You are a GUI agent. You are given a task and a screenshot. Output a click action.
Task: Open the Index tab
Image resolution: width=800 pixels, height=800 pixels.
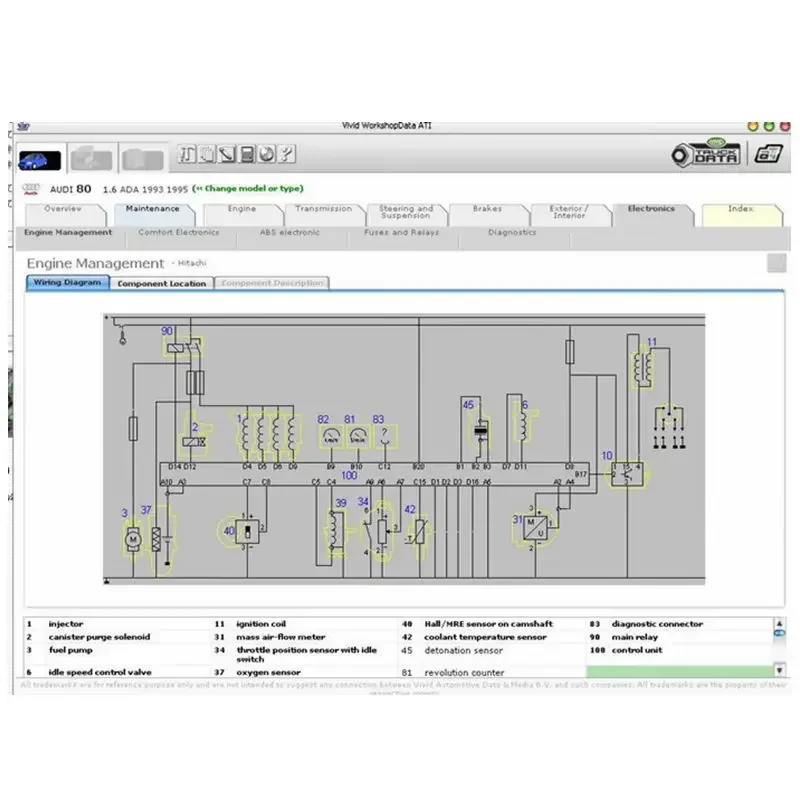pos(740,209)
